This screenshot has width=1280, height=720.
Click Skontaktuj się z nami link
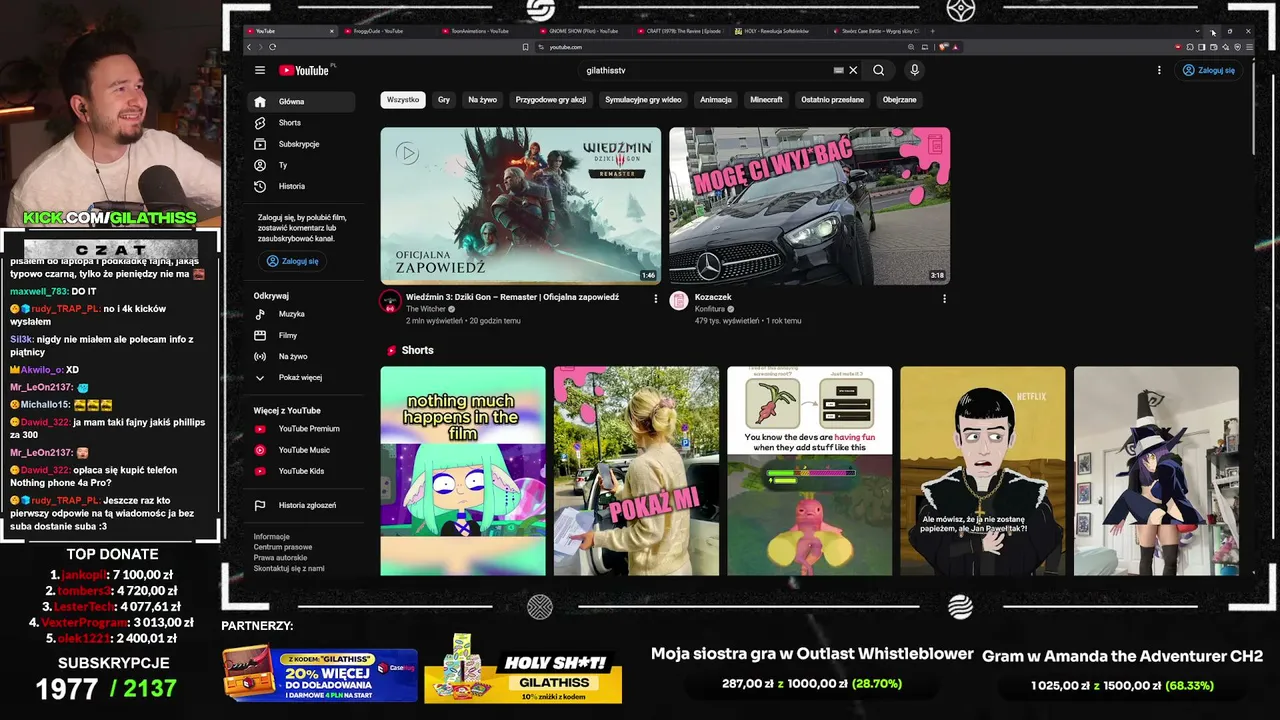click(x=289, y=568)
